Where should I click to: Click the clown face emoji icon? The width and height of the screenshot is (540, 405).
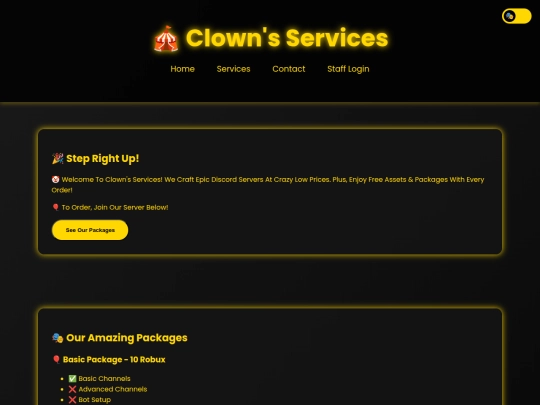click(55, 179)
